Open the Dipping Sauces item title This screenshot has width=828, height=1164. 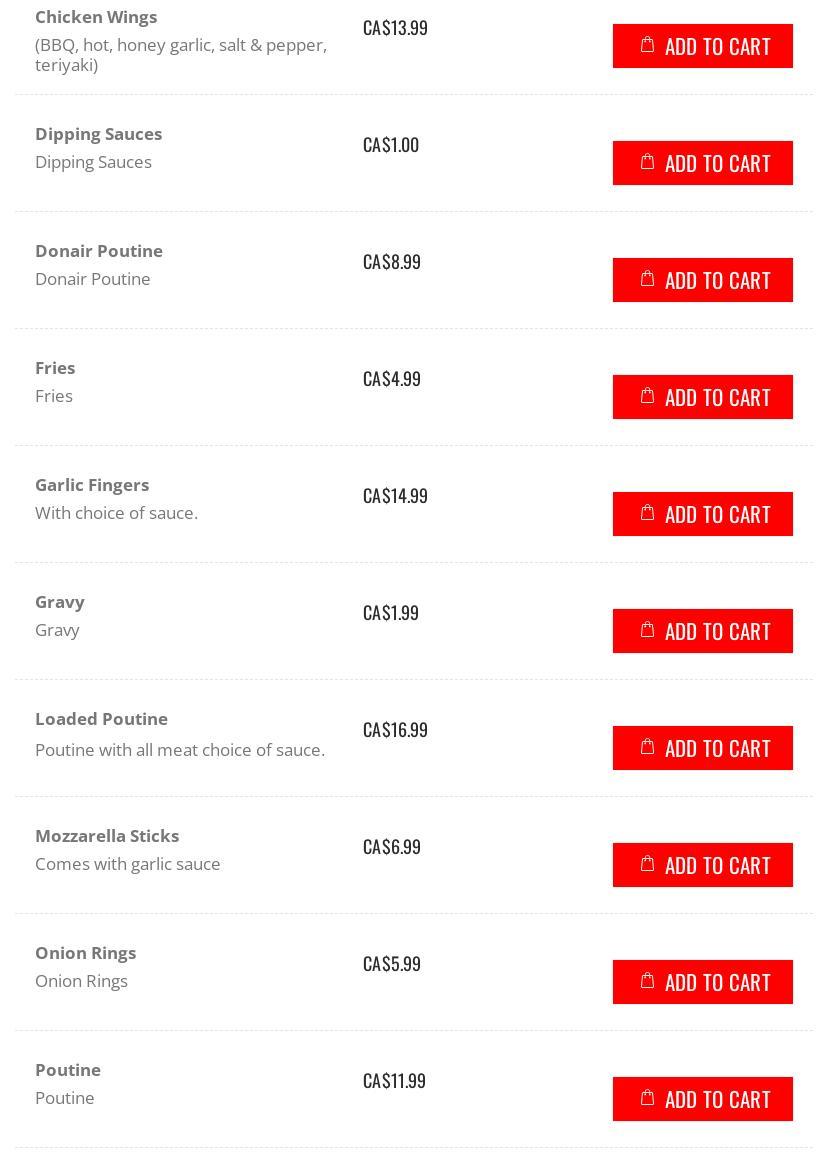[98, 134]
